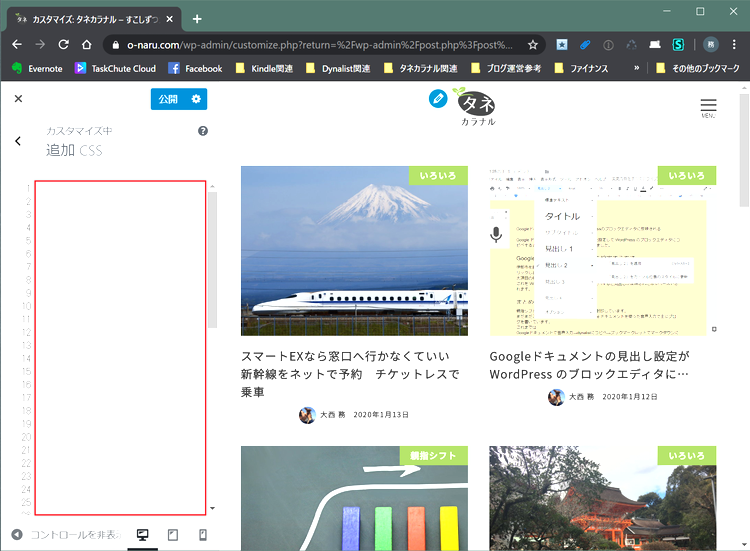Reload the current page
Screen dimensions: 750x551
pos(63,45)
